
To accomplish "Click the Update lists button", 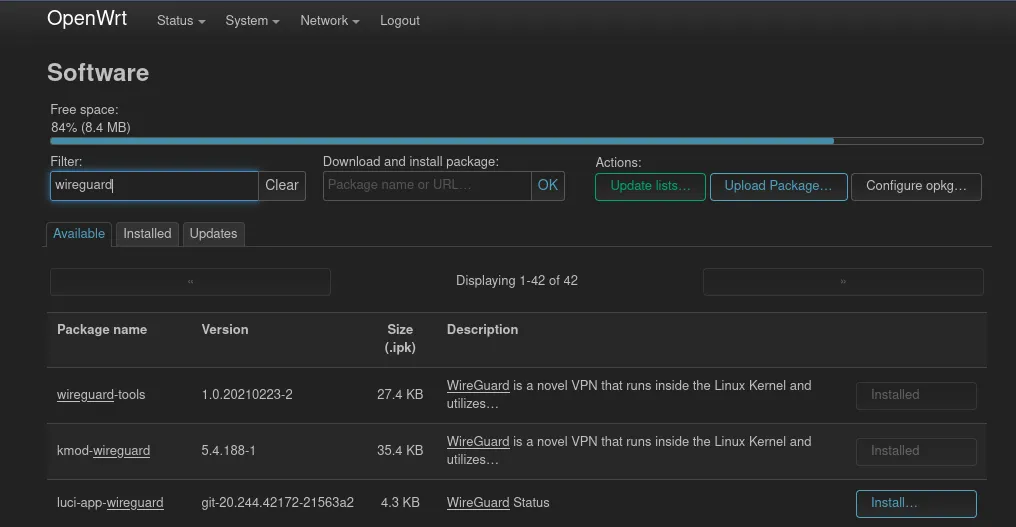I will click(650, 186).
